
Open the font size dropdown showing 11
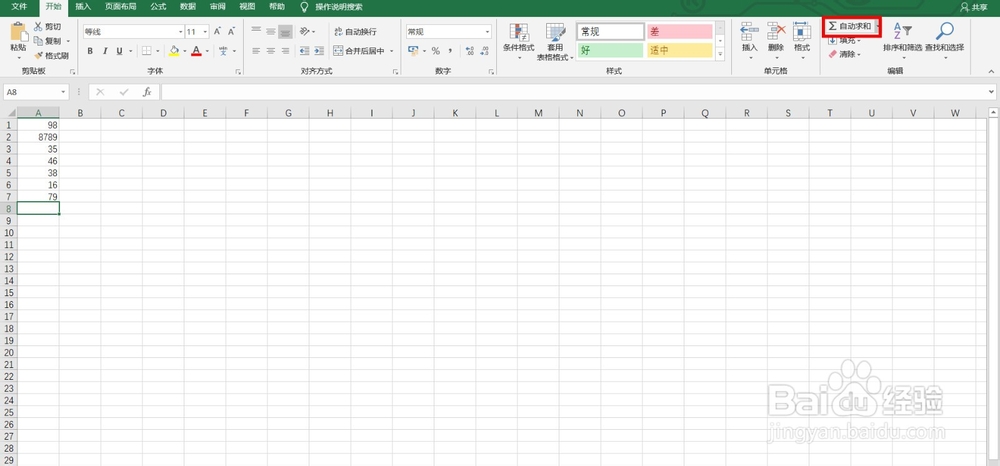[205, 31]
